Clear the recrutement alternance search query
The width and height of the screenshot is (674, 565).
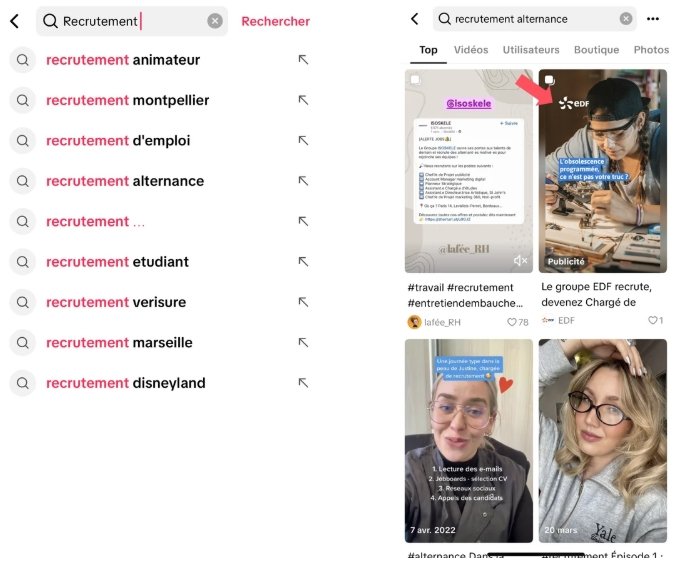[x=626, y=18]
